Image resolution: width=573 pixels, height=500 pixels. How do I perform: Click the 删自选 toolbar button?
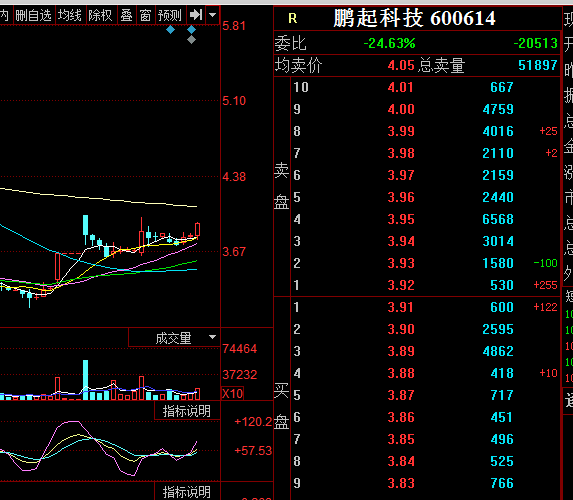point(34,15)
